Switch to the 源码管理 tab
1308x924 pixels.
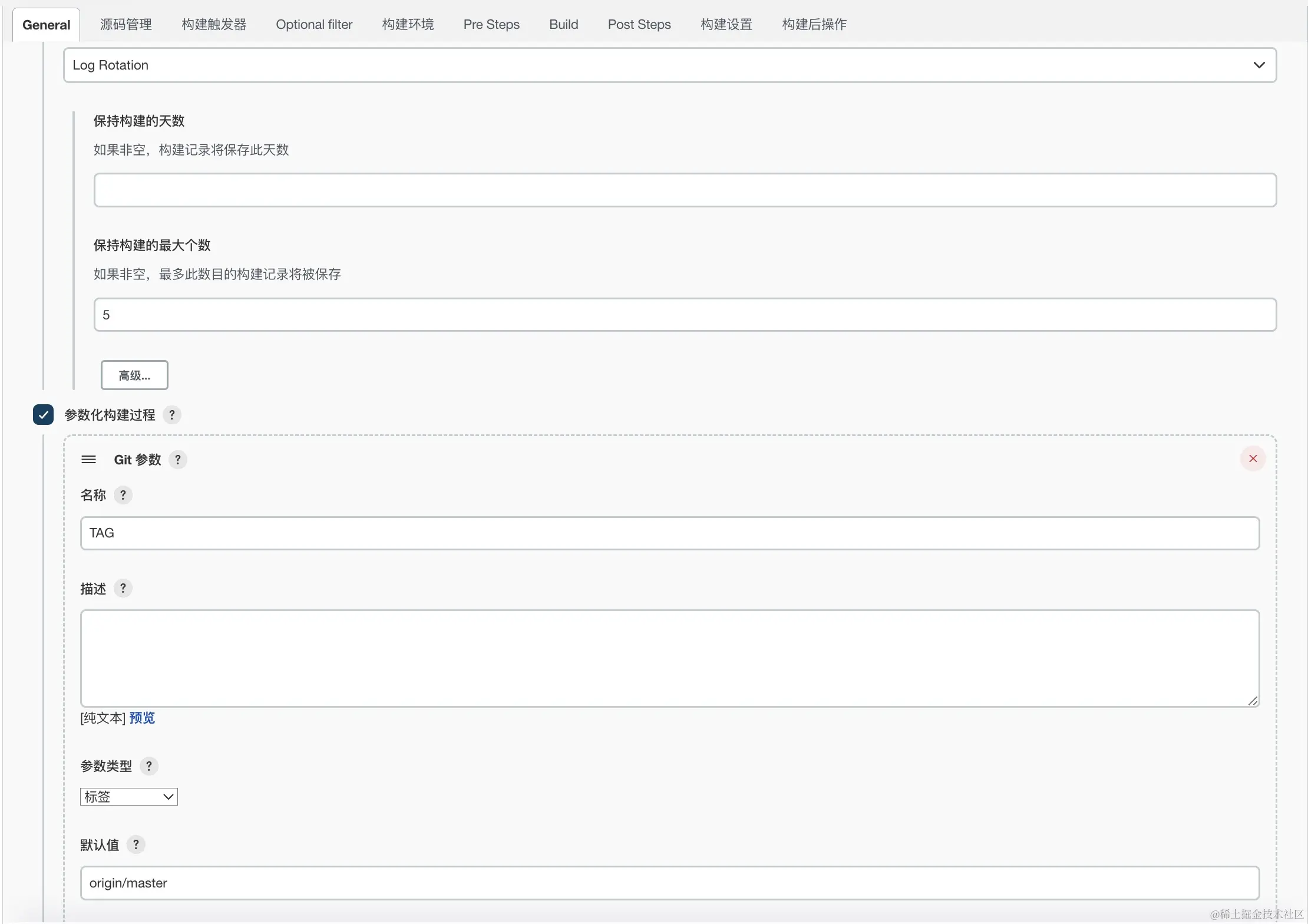coord(125,24)
